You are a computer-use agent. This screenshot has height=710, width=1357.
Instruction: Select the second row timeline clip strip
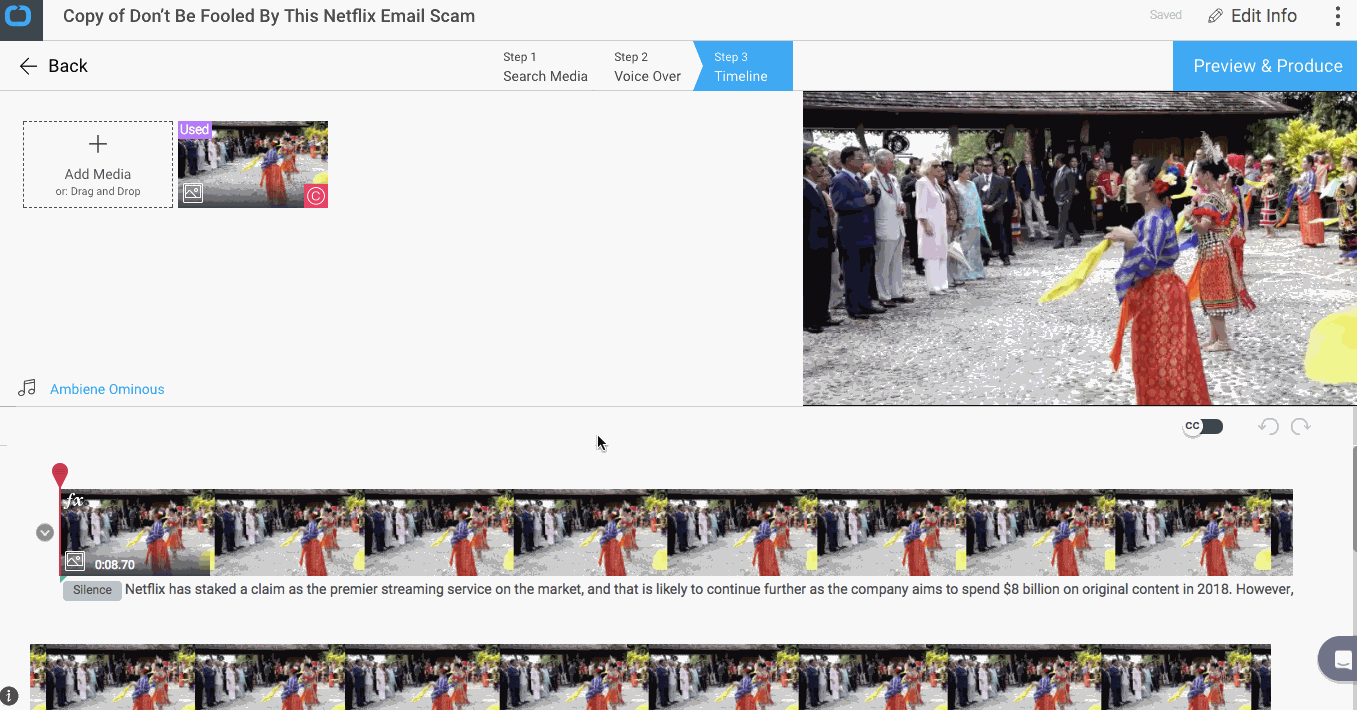[650, 677]
